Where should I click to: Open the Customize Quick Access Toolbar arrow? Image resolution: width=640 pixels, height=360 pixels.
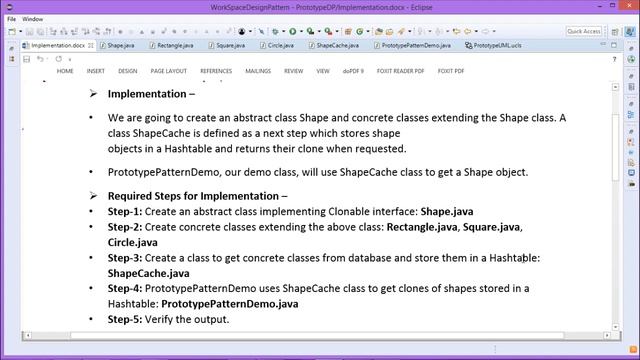click(x=70, y=60)
